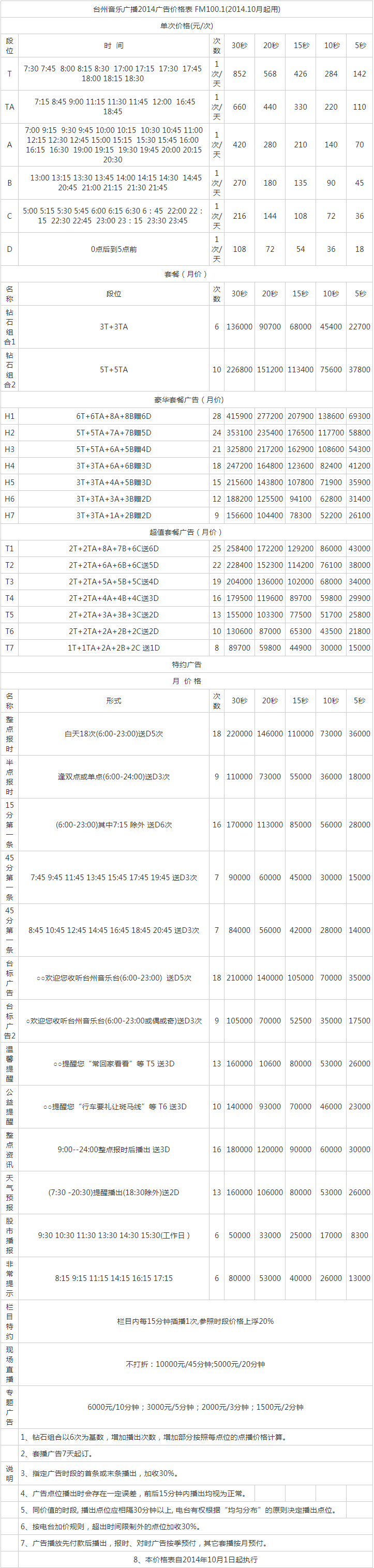Image resolution: width=374 pixels, height=1568 pixels.
Task: Click price 353100 in the H2 row
Action: coord(240,433)
